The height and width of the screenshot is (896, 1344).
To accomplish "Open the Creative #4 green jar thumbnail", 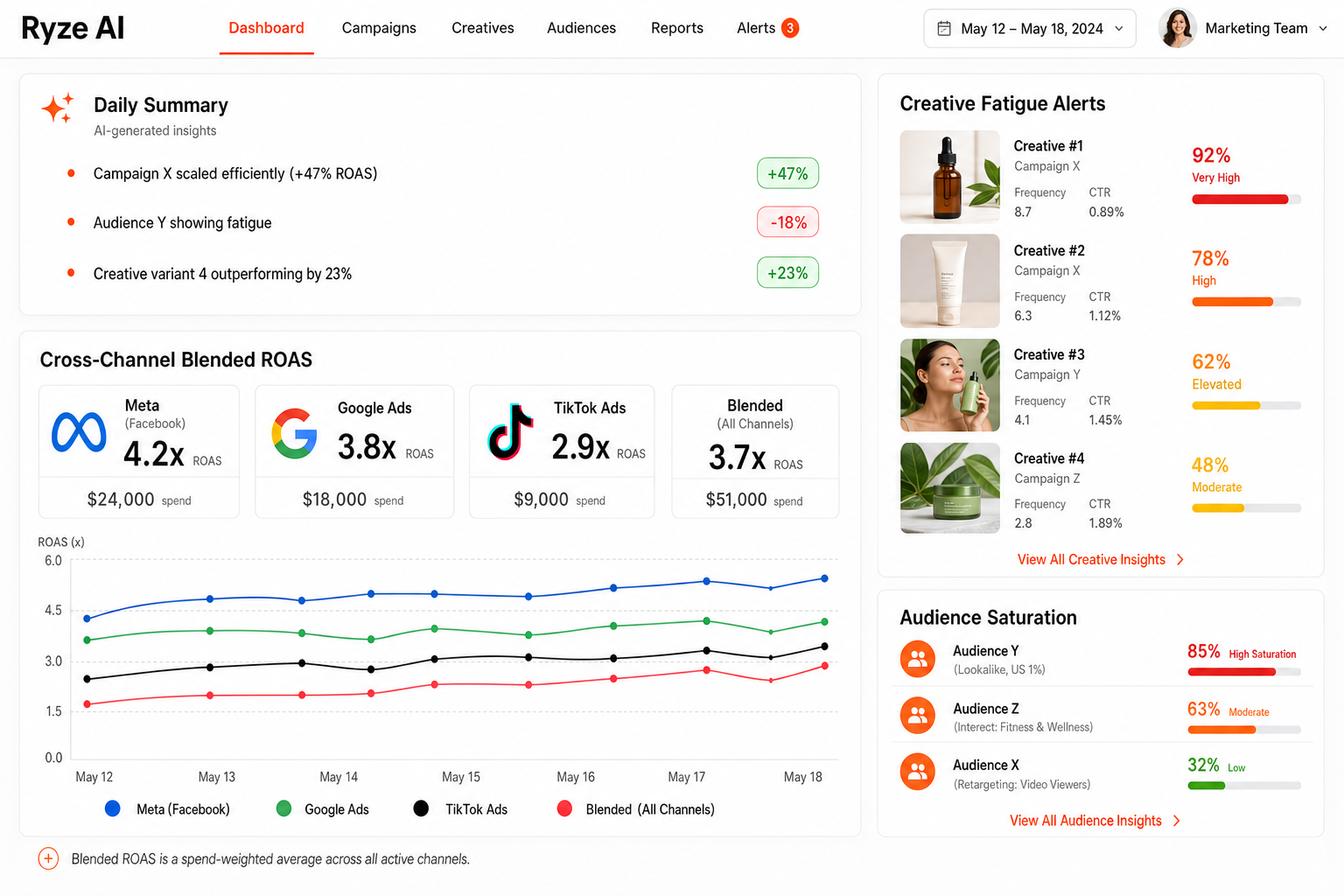I will pyautogui.click(x=950, y=488).
